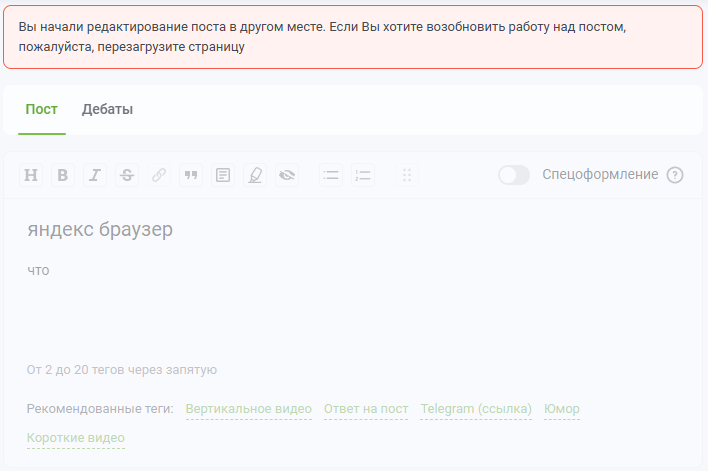
Task: Add recommended tag Вертикальное видео
Action: [249, 409]
